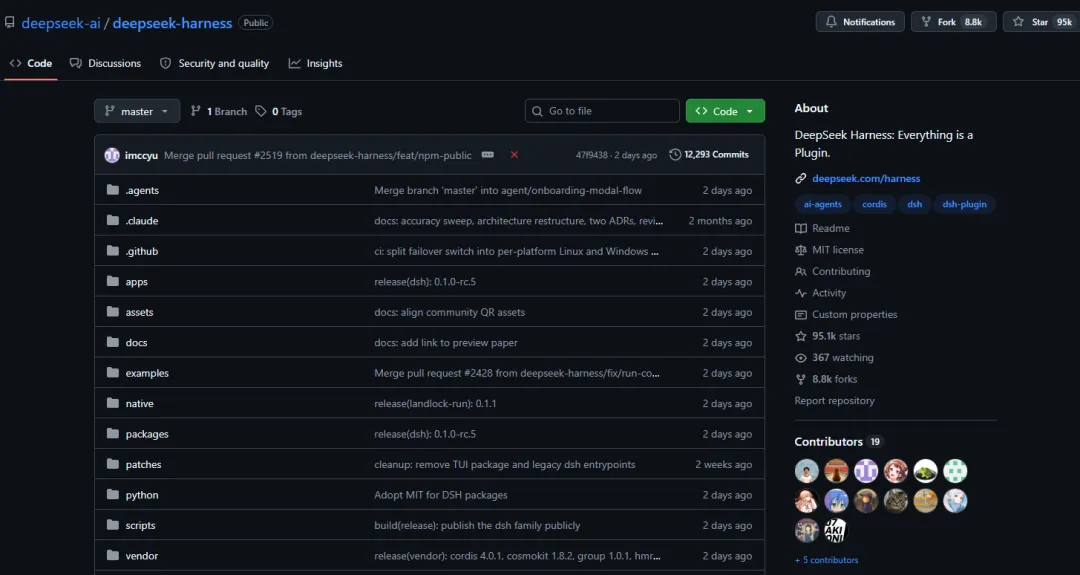Image resolution: width=1080 pixels, height=575 pixels.
Task: Click the python folder icon
Action: pos(113,494)
